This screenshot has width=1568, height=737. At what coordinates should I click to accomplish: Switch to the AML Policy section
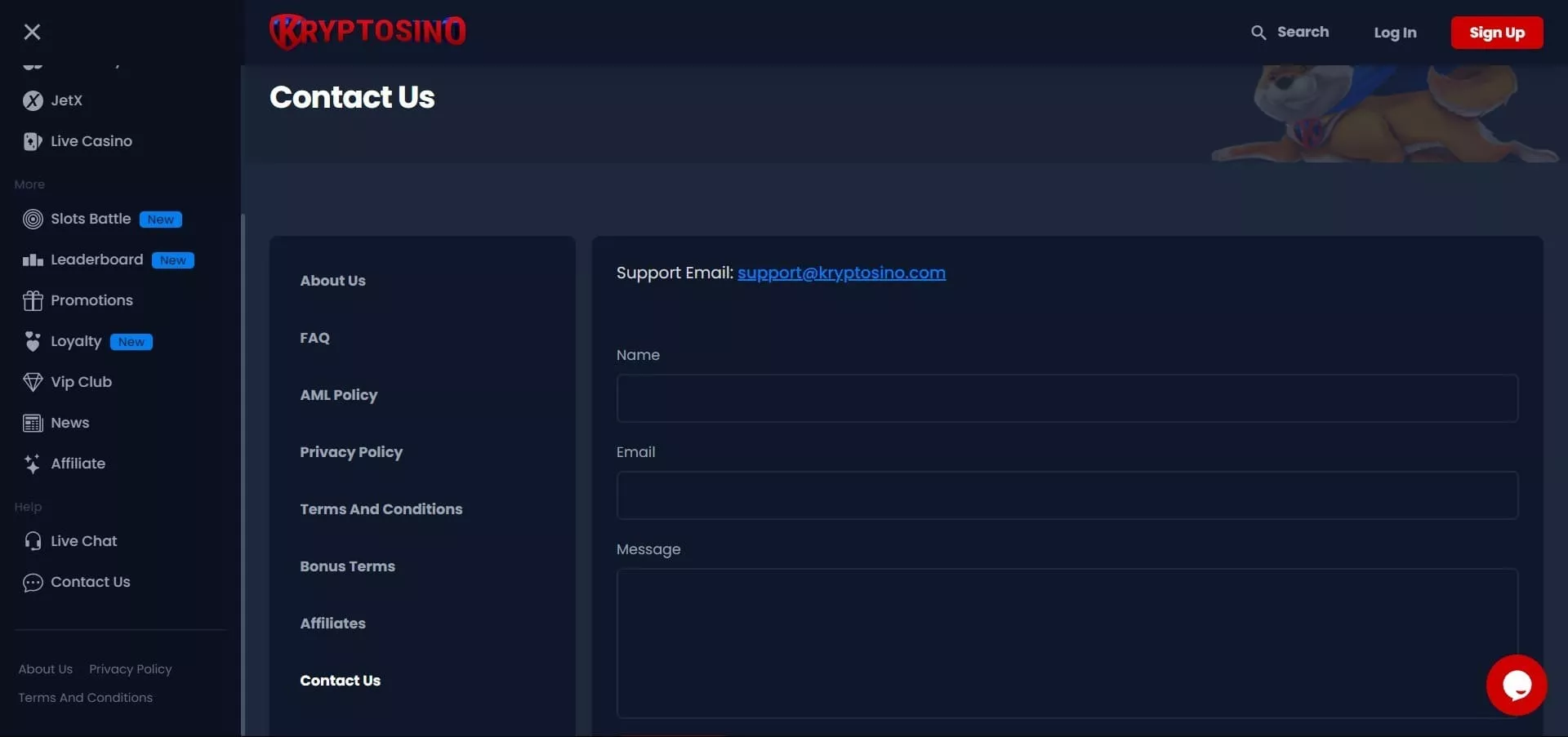(338, 395)
